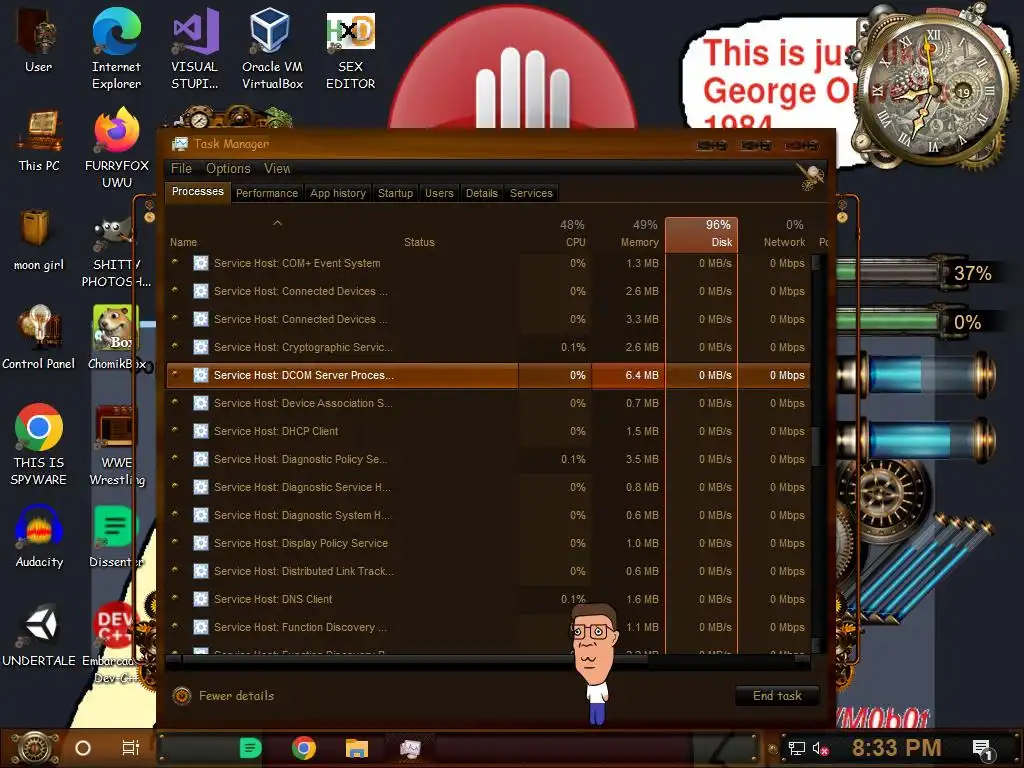Open UNDERTALE Unity desktop shortcut
Image resolution: width=1024 pixels, height=768 pixels.
click(39, 635)
